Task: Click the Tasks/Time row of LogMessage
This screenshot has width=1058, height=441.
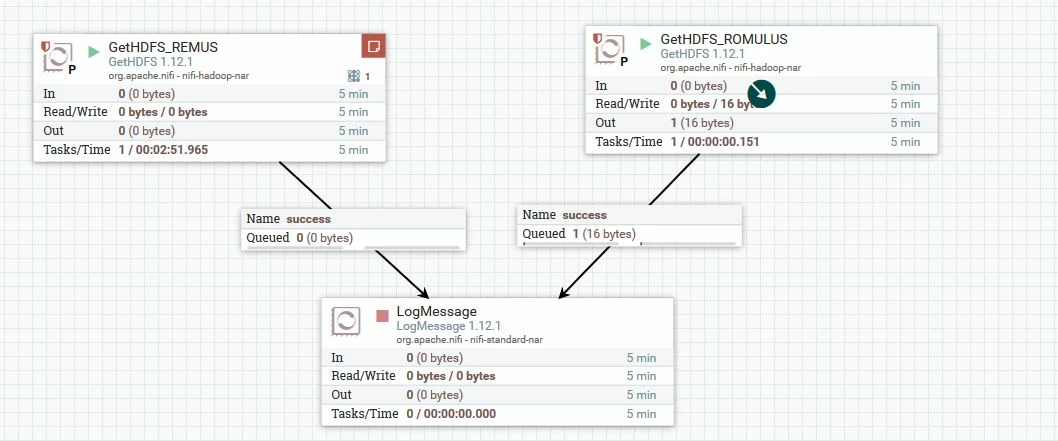Action: click(497, 414)
